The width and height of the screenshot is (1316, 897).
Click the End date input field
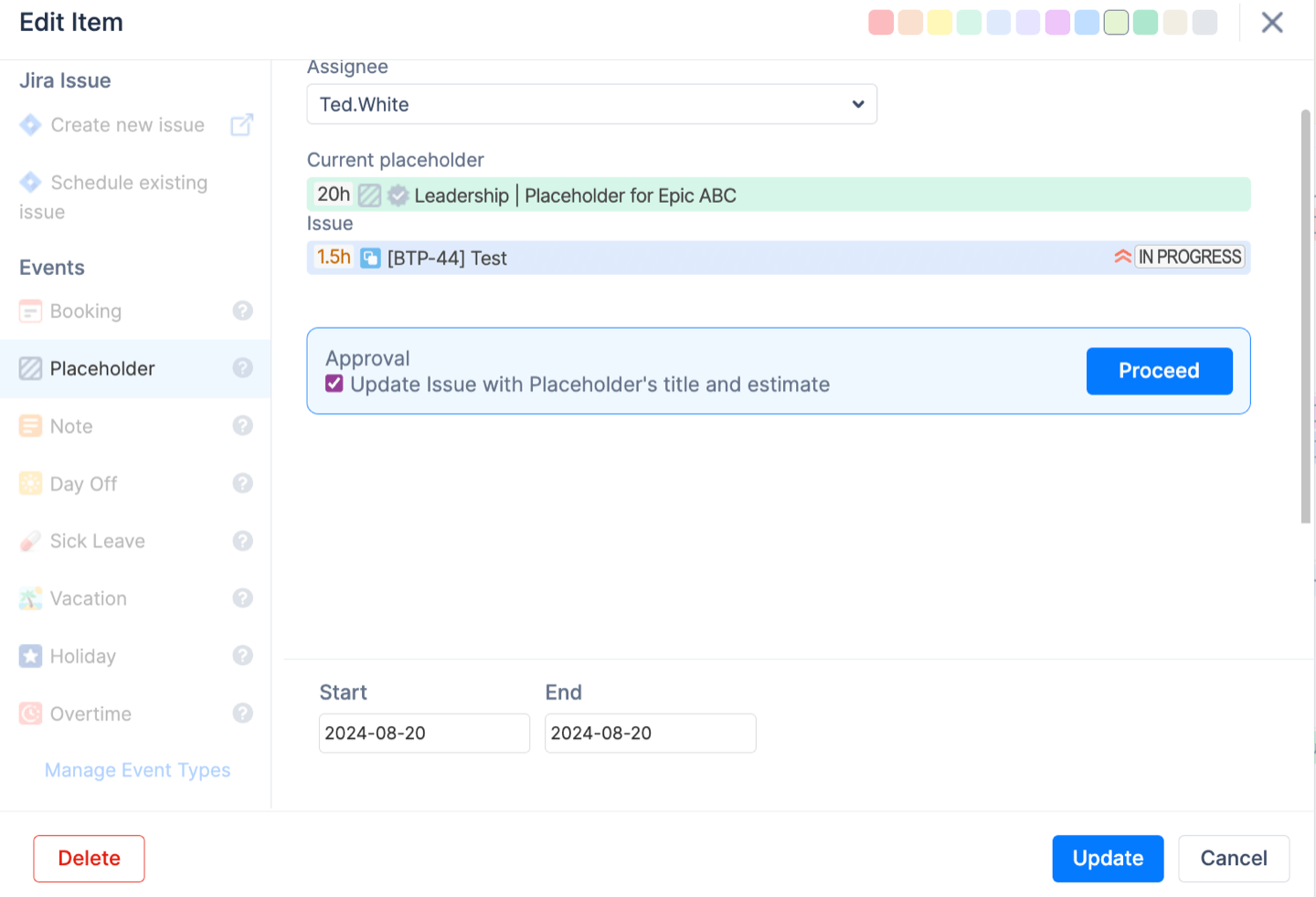coord(650,733)
